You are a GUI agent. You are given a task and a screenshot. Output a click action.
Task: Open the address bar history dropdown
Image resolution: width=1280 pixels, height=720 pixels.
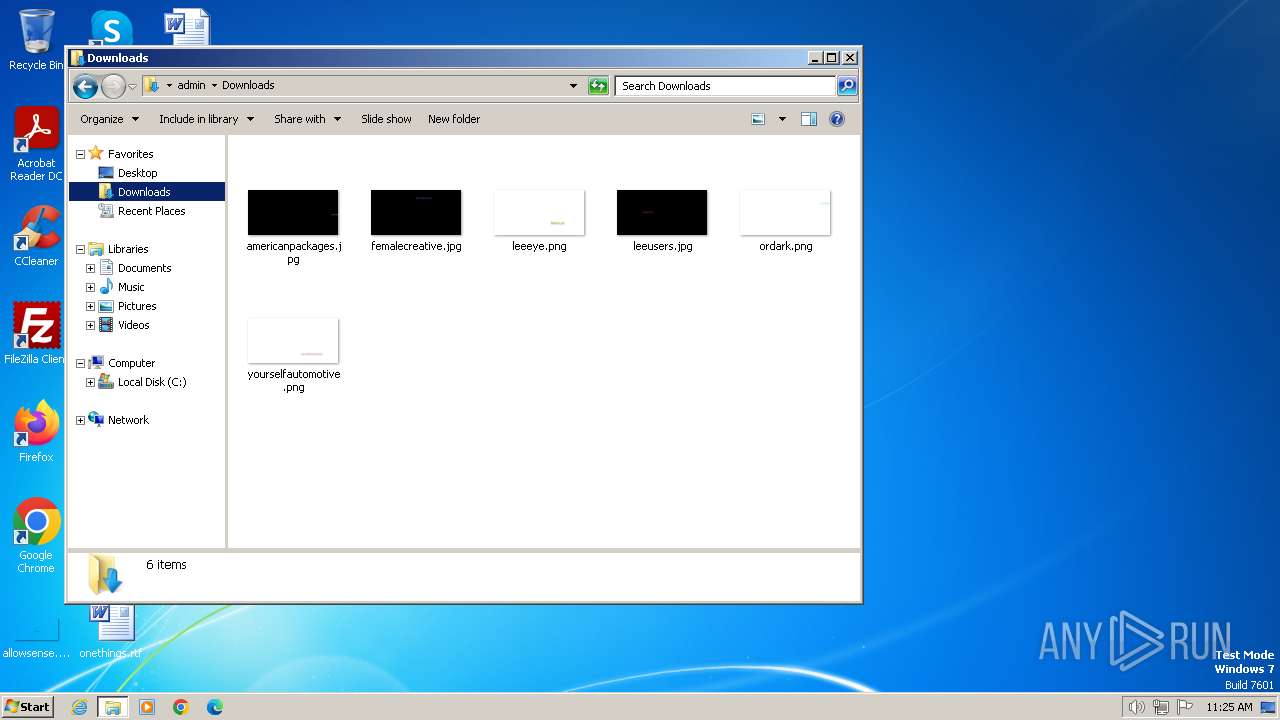[573, 86]
